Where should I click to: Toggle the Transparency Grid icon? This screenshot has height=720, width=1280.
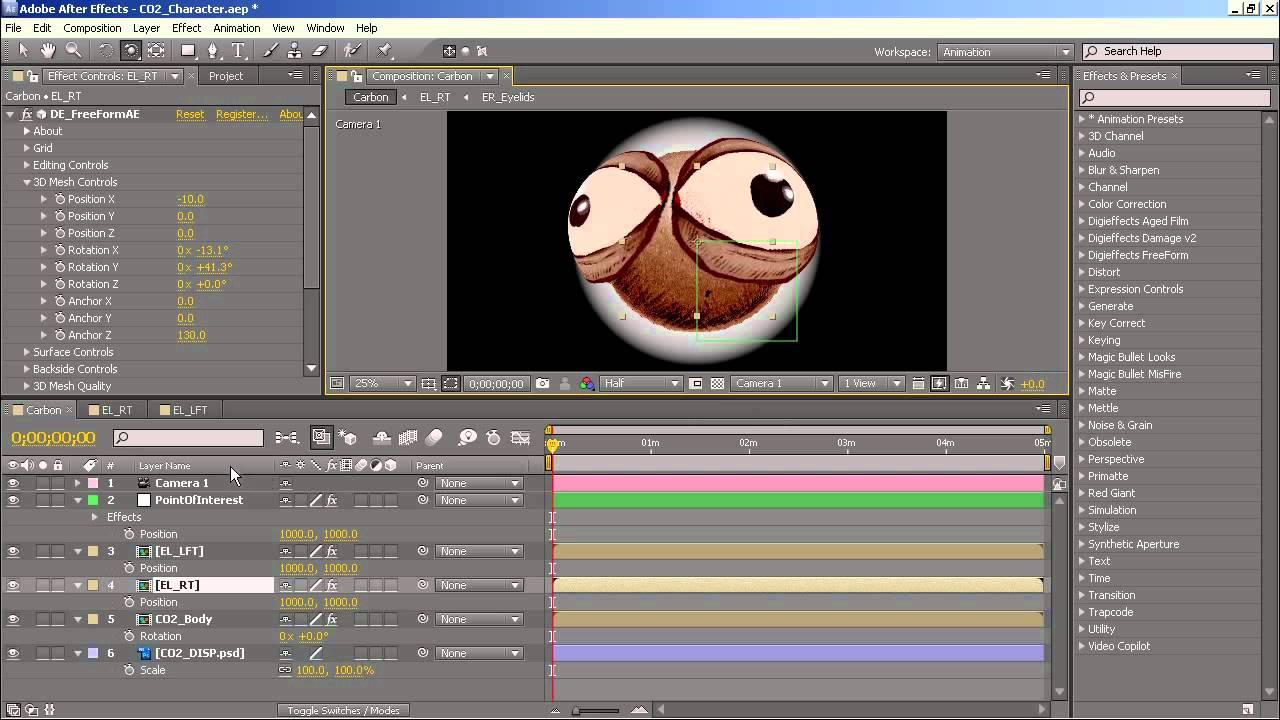coord(717,383)
